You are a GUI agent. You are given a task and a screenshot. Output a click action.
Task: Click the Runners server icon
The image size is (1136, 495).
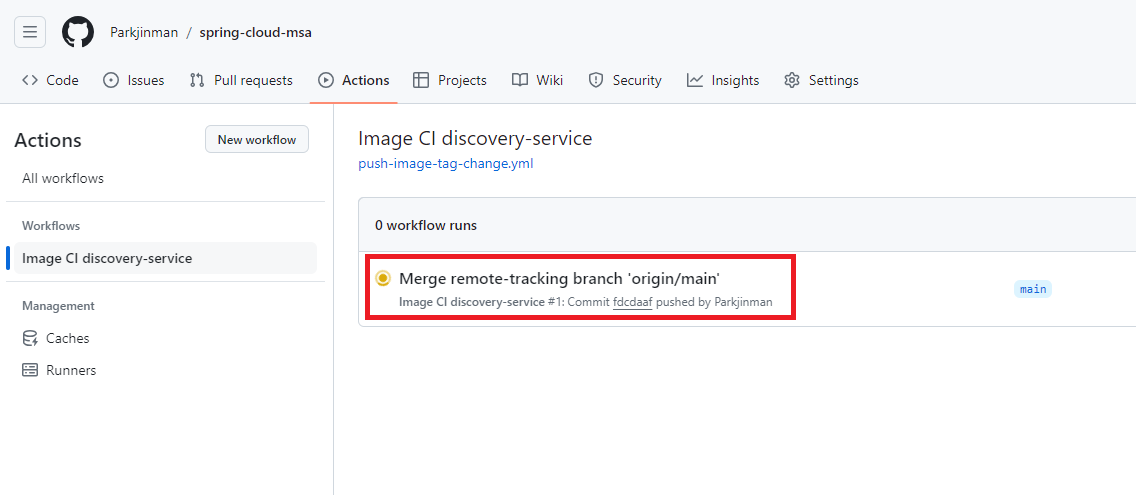(30, 370)
